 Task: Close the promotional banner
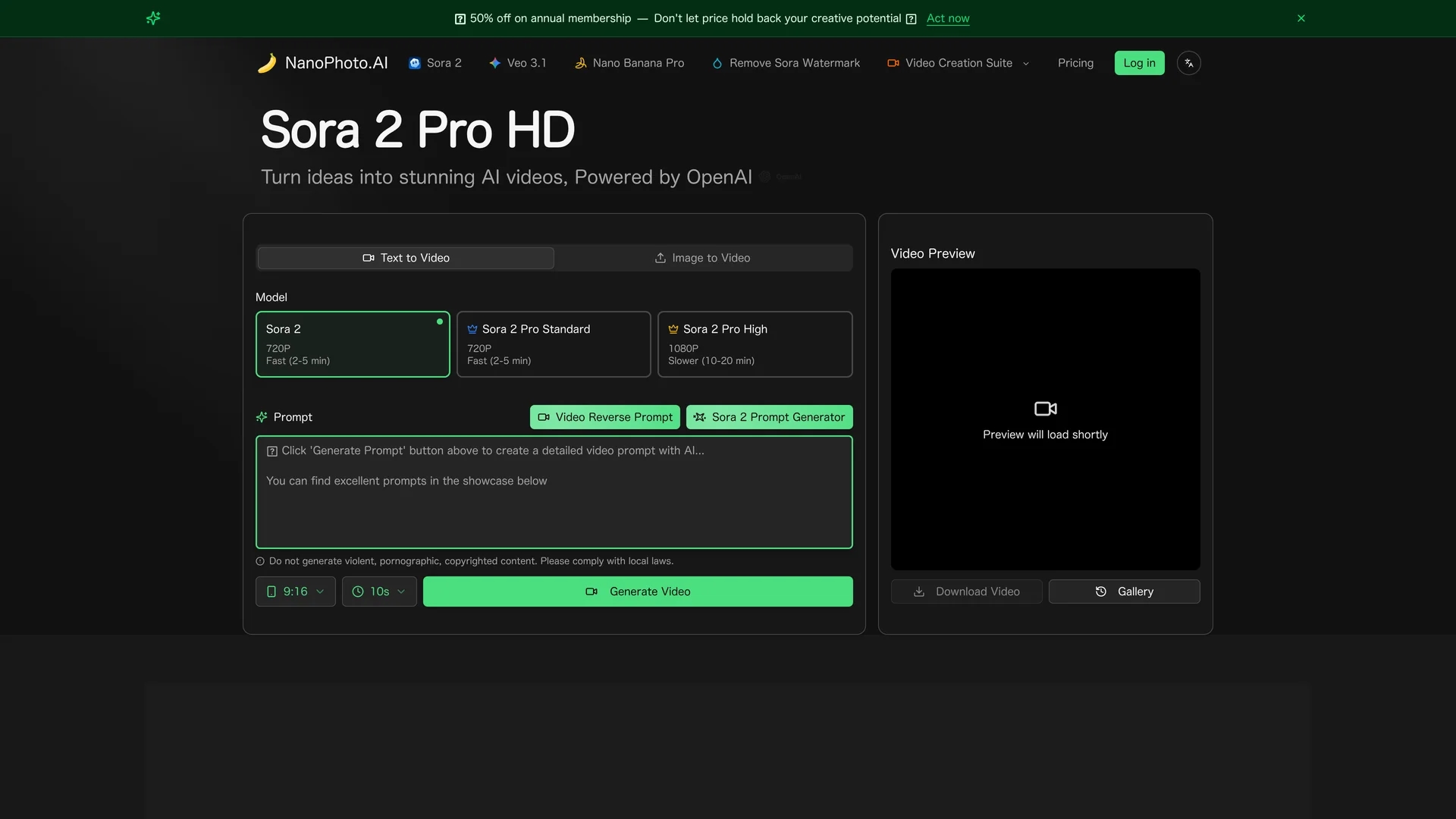coord(1301,18)
